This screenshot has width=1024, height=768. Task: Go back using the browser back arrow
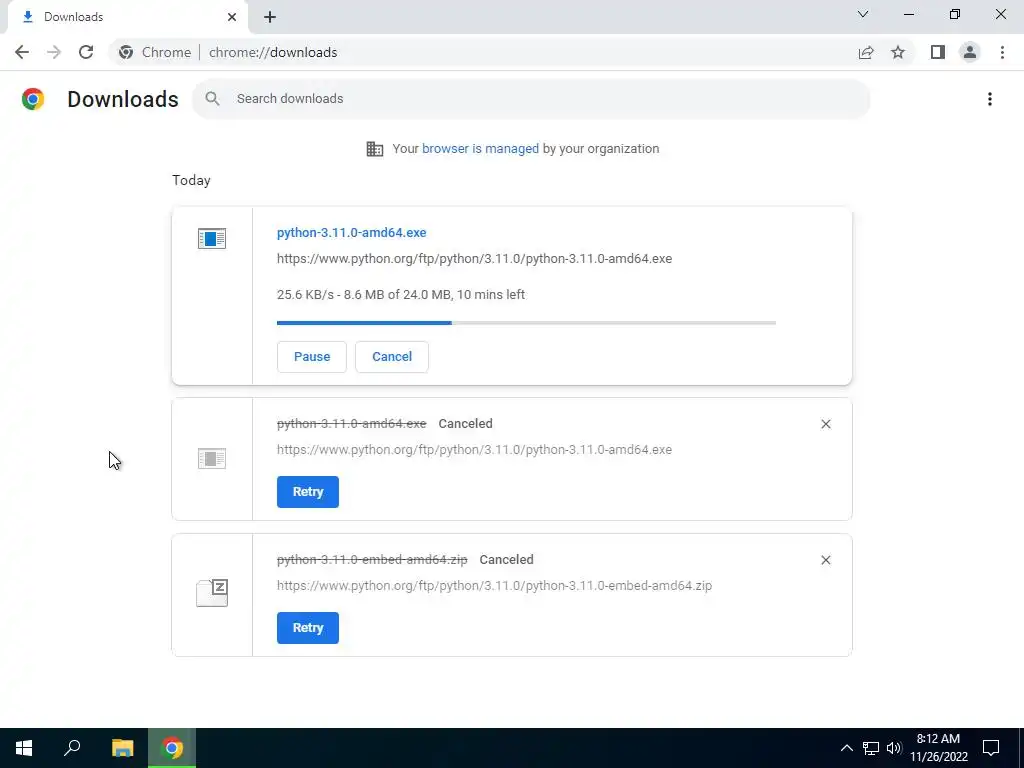pos(22,52)
